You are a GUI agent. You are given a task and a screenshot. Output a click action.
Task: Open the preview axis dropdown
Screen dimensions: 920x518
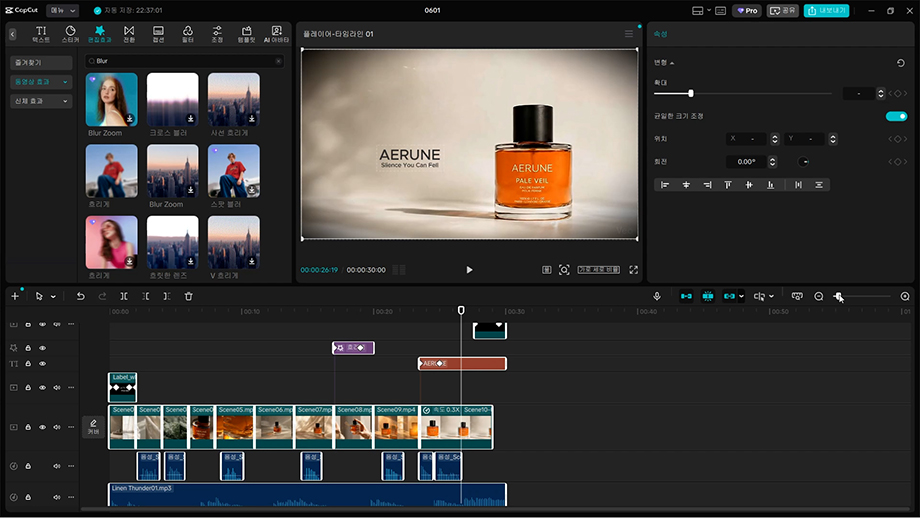click(x=771, y=297)
